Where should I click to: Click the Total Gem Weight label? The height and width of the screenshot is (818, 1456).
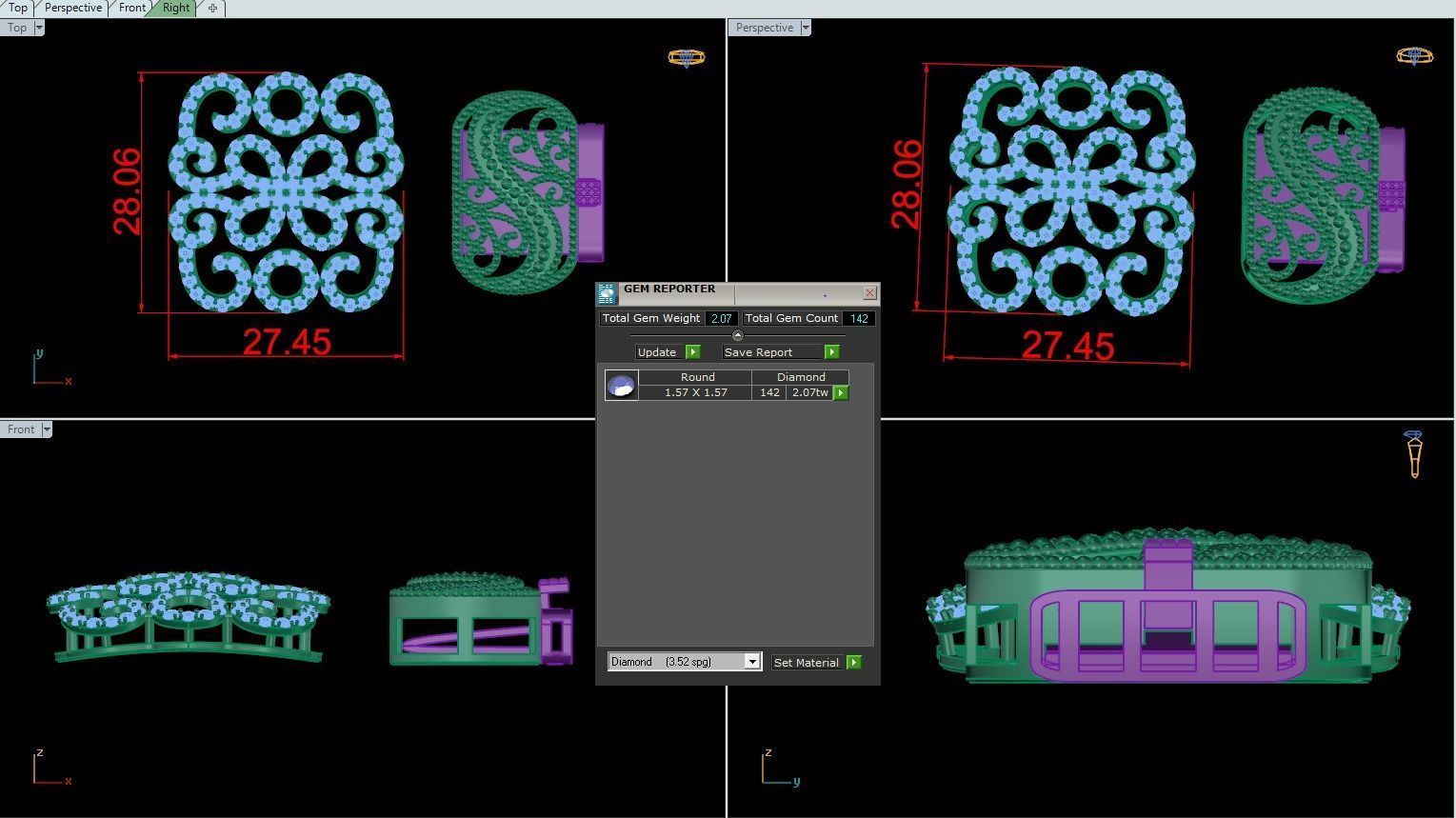tap(651, 318)
